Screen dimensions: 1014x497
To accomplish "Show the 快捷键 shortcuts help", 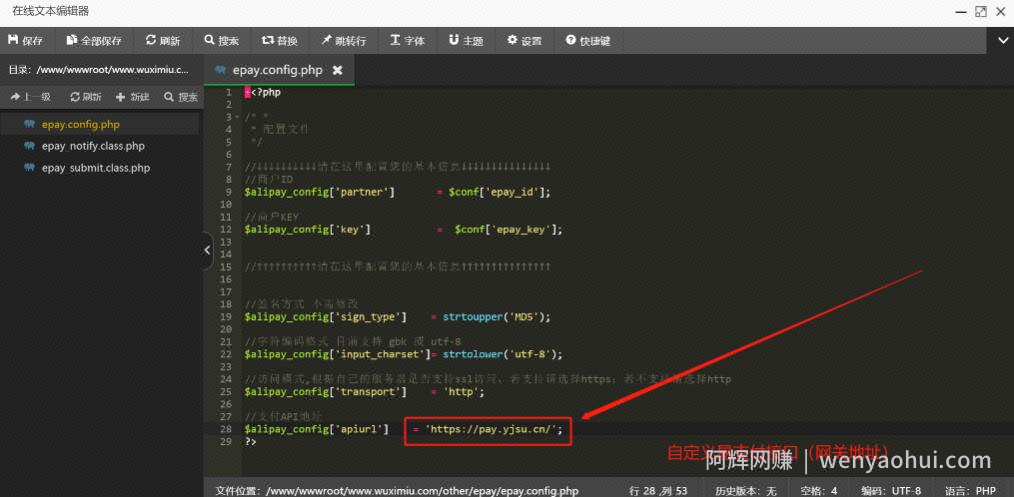I will coord(588,41).
